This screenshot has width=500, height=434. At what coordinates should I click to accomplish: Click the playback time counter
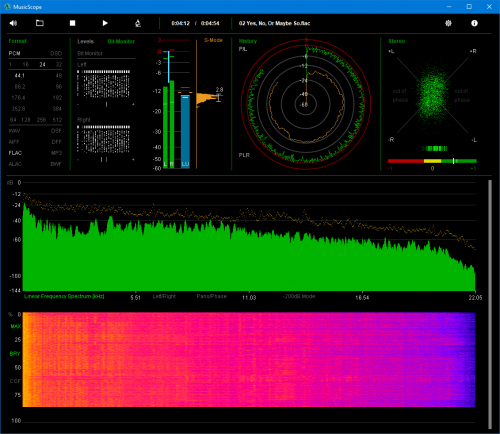pyautogui.click(x=195, y=23)
